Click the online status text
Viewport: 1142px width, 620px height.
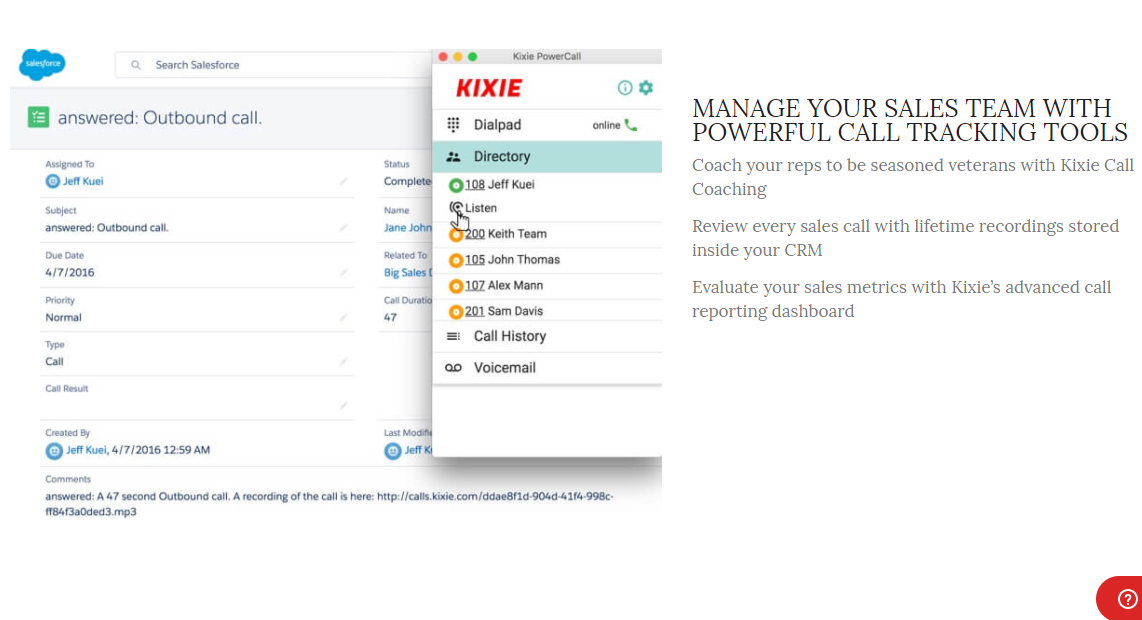tap(606, 125)
